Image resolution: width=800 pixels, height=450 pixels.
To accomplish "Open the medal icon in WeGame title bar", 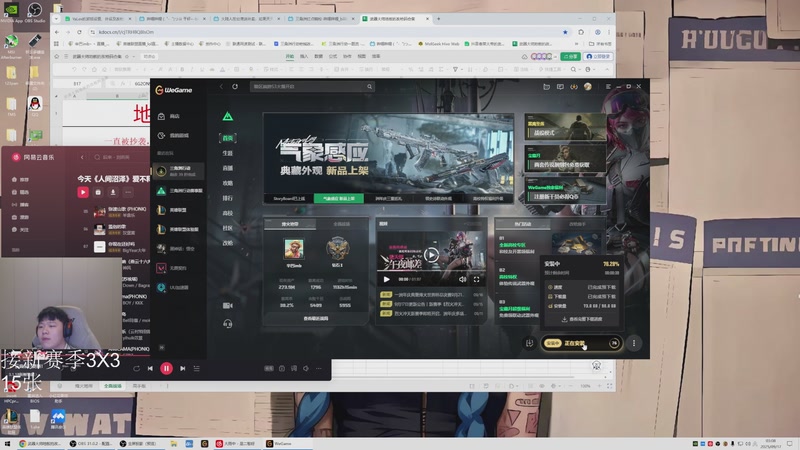I will (x=574, y=87).
